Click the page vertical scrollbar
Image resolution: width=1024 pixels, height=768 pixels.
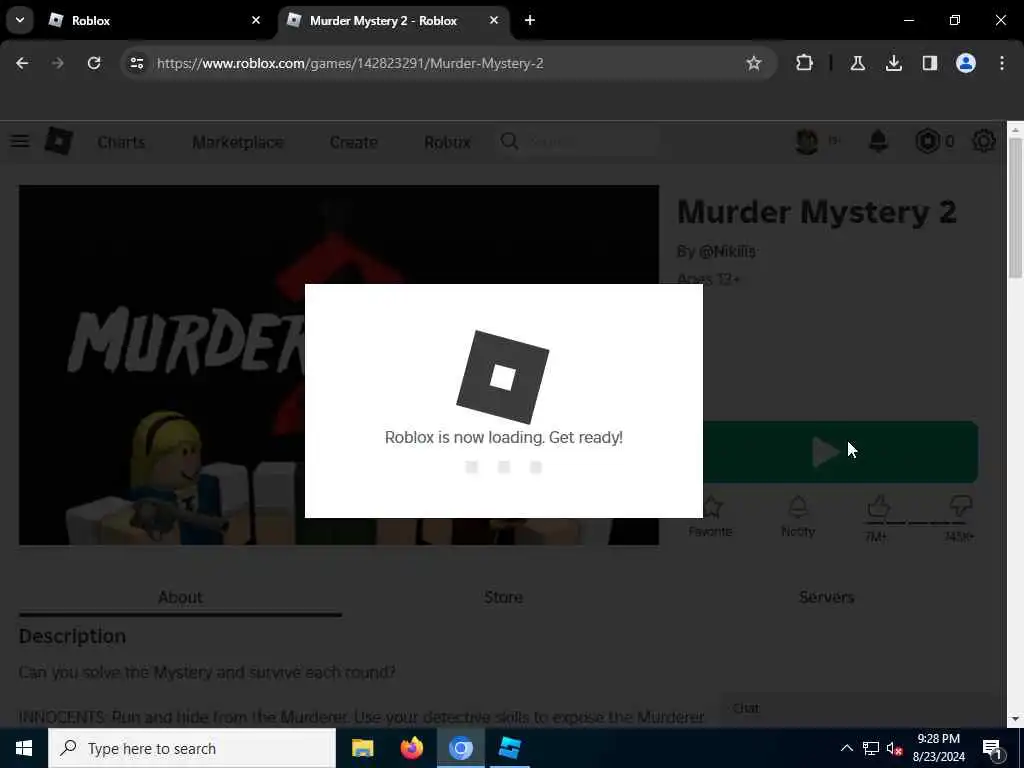click(x=1015, y=208)
